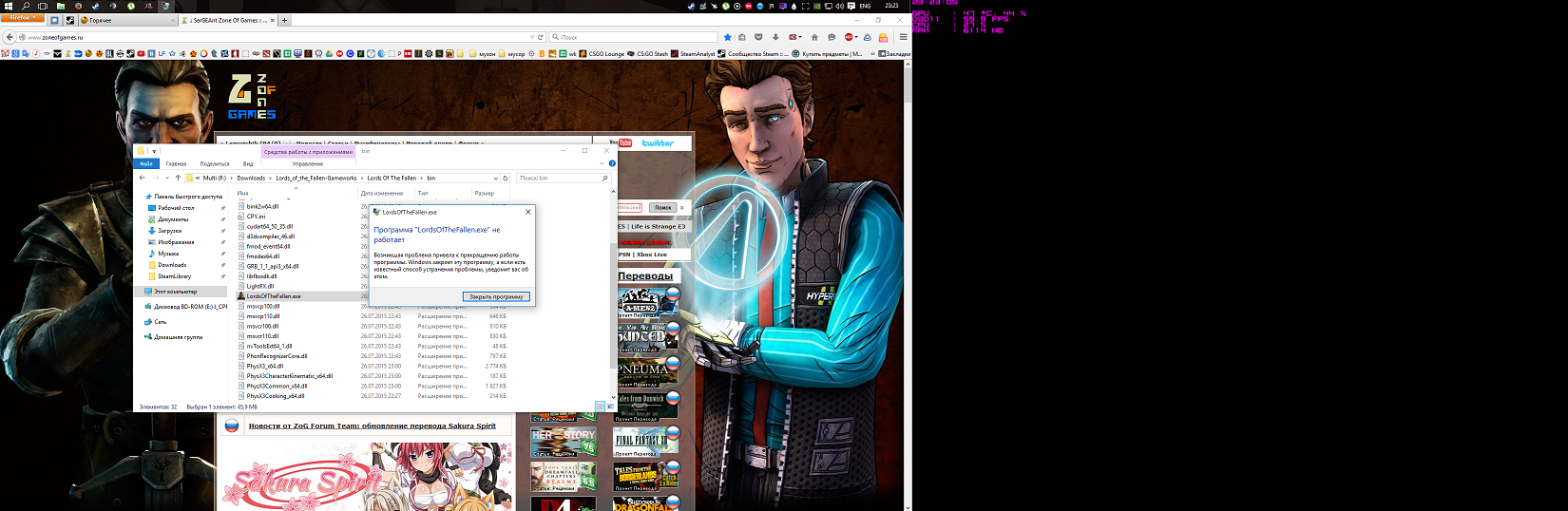Open Закладки bookmarks menu
The height and width of the screenshot is (511, 1568).
(894, 54)
